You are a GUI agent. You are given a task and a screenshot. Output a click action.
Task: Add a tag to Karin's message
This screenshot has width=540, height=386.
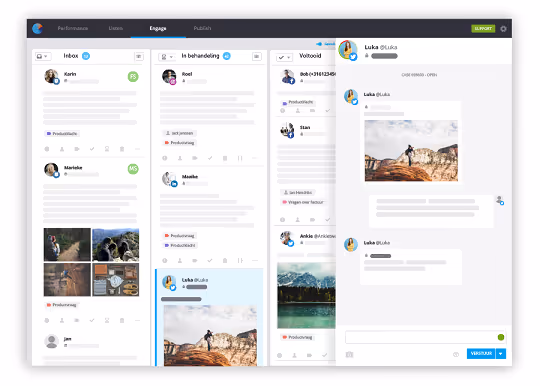[x=77, y=149]
